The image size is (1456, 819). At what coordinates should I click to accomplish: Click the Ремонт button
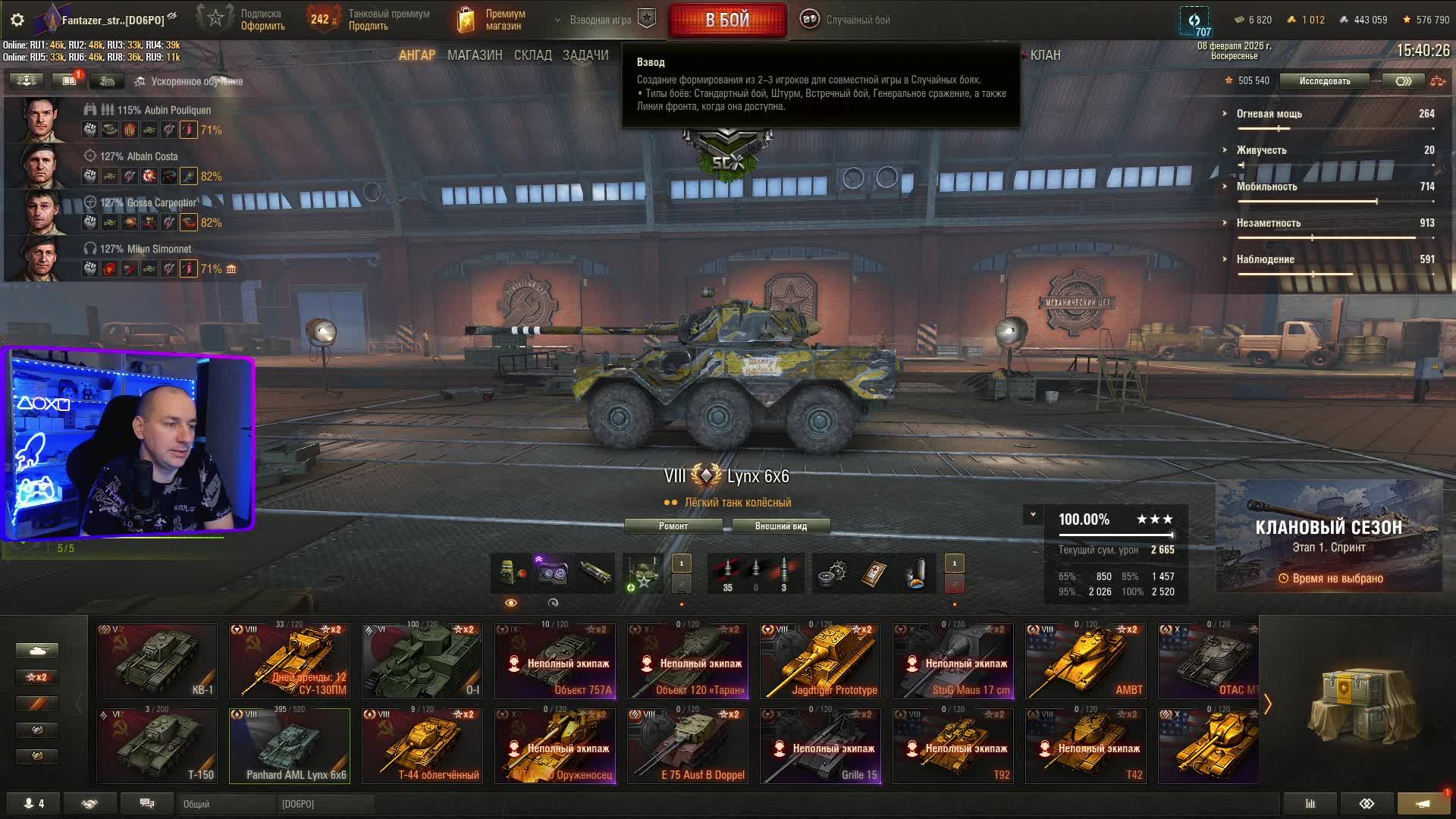click(673, 526)
